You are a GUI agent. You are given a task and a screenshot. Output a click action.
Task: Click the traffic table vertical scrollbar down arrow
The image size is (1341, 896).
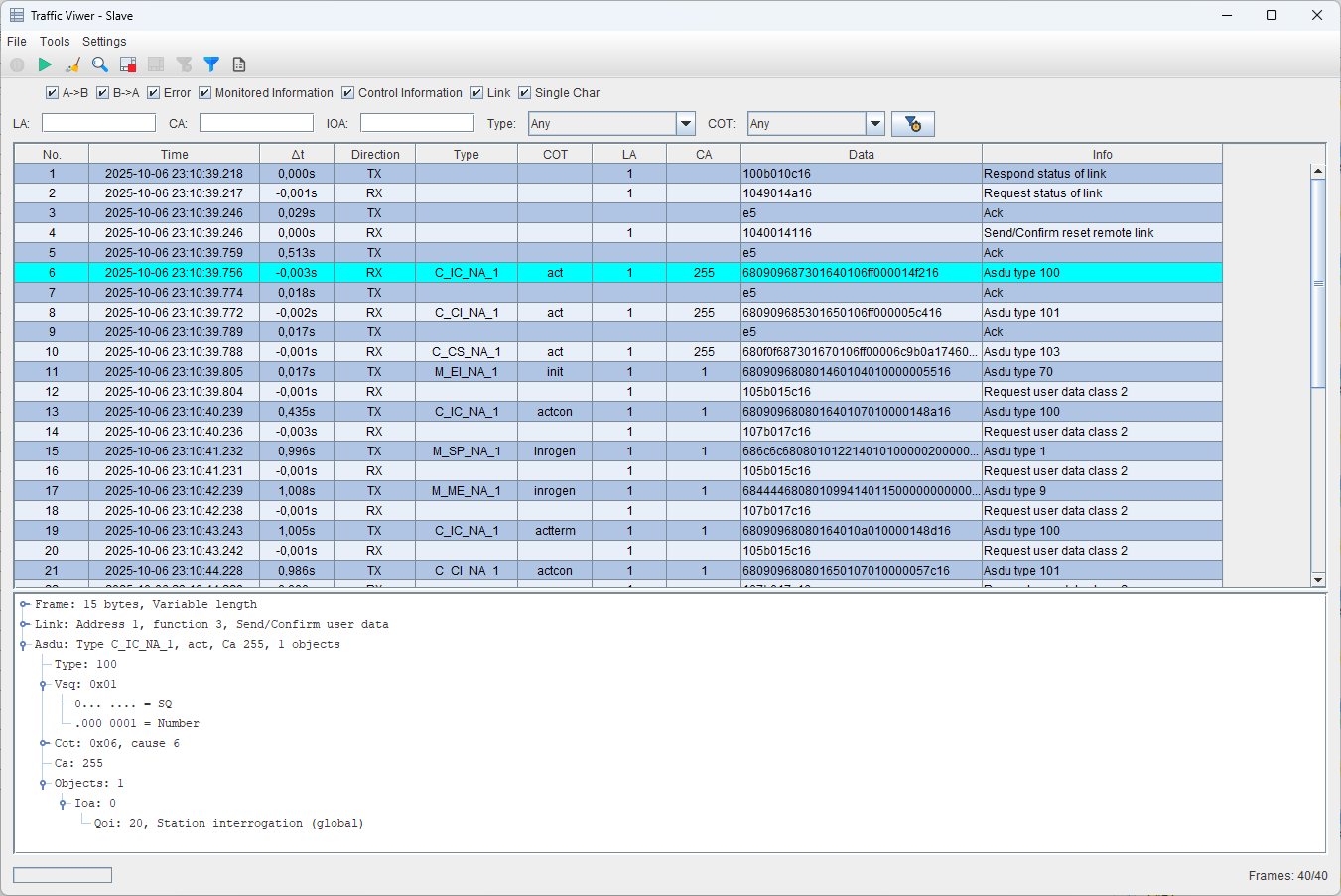tap(1318, 580)
